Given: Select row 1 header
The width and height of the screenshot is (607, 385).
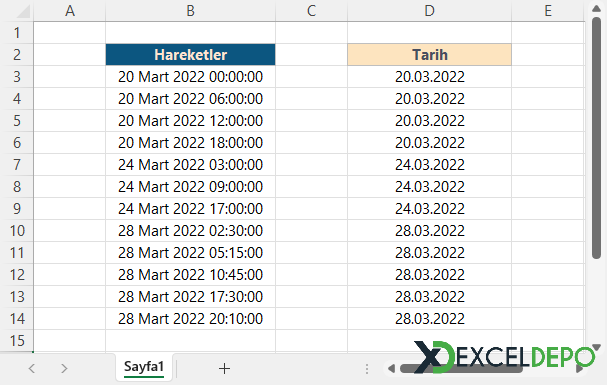Looking at the screenshot, I should coord(17,33).
